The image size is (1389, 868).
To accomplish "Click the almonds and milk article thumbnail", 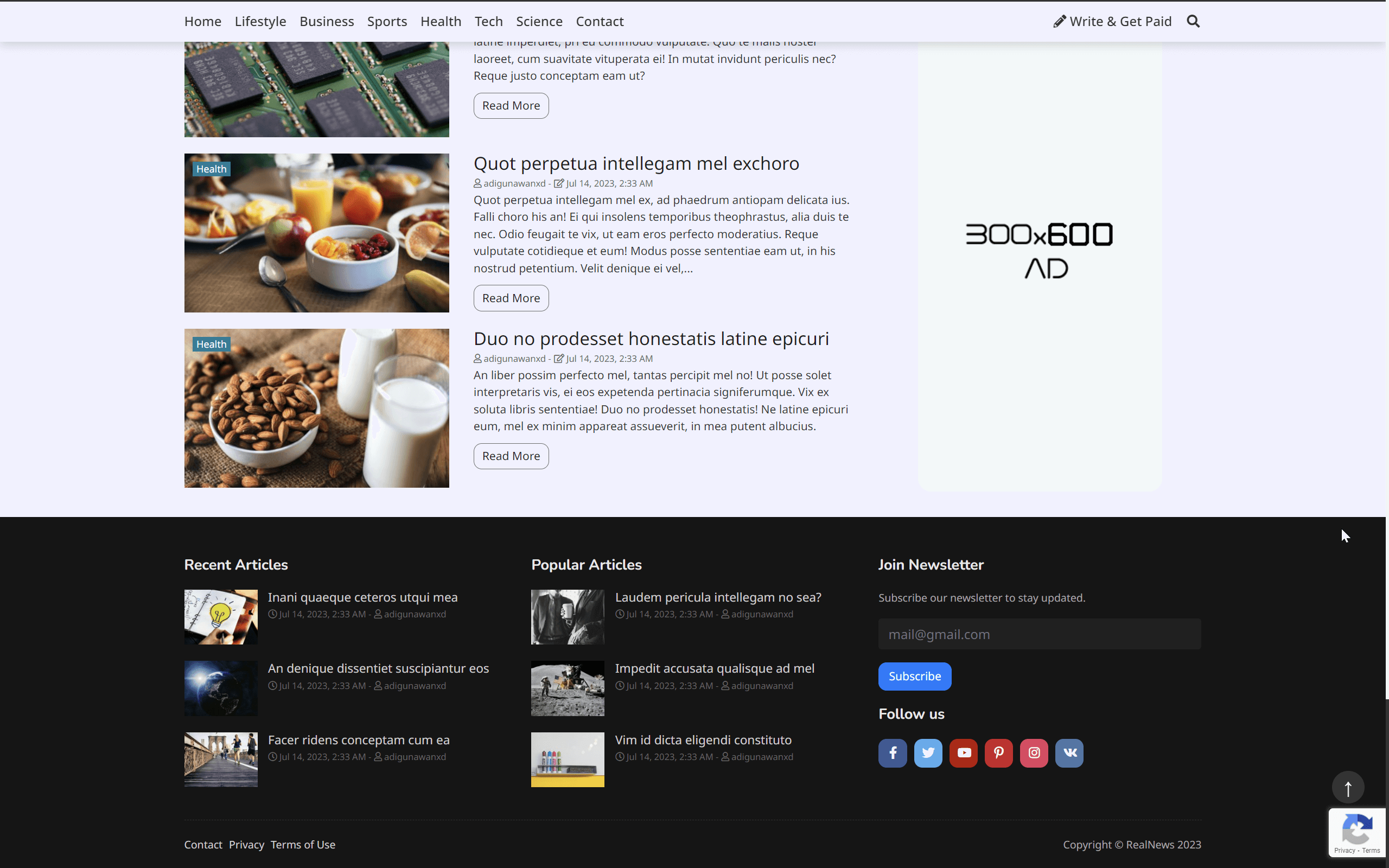I will pyautogui.click(x=316, y=408).
